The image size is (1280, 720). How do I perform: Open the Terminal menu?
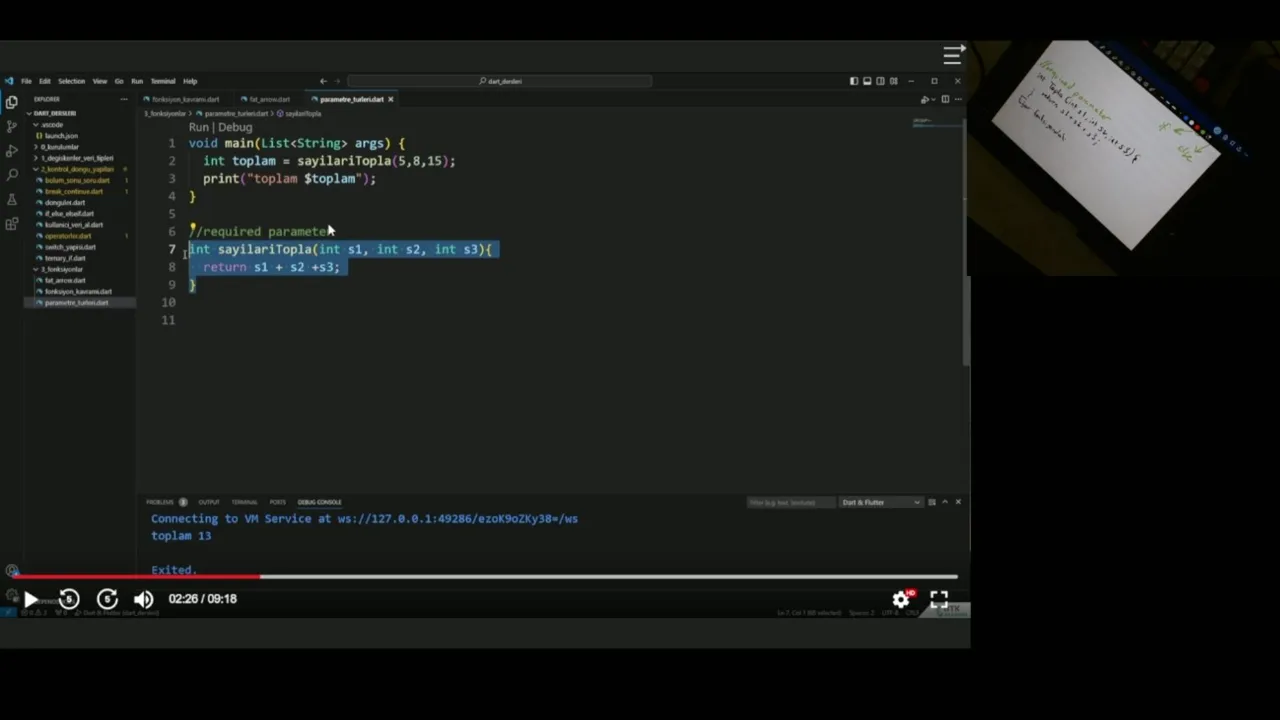tap(163, 81)
